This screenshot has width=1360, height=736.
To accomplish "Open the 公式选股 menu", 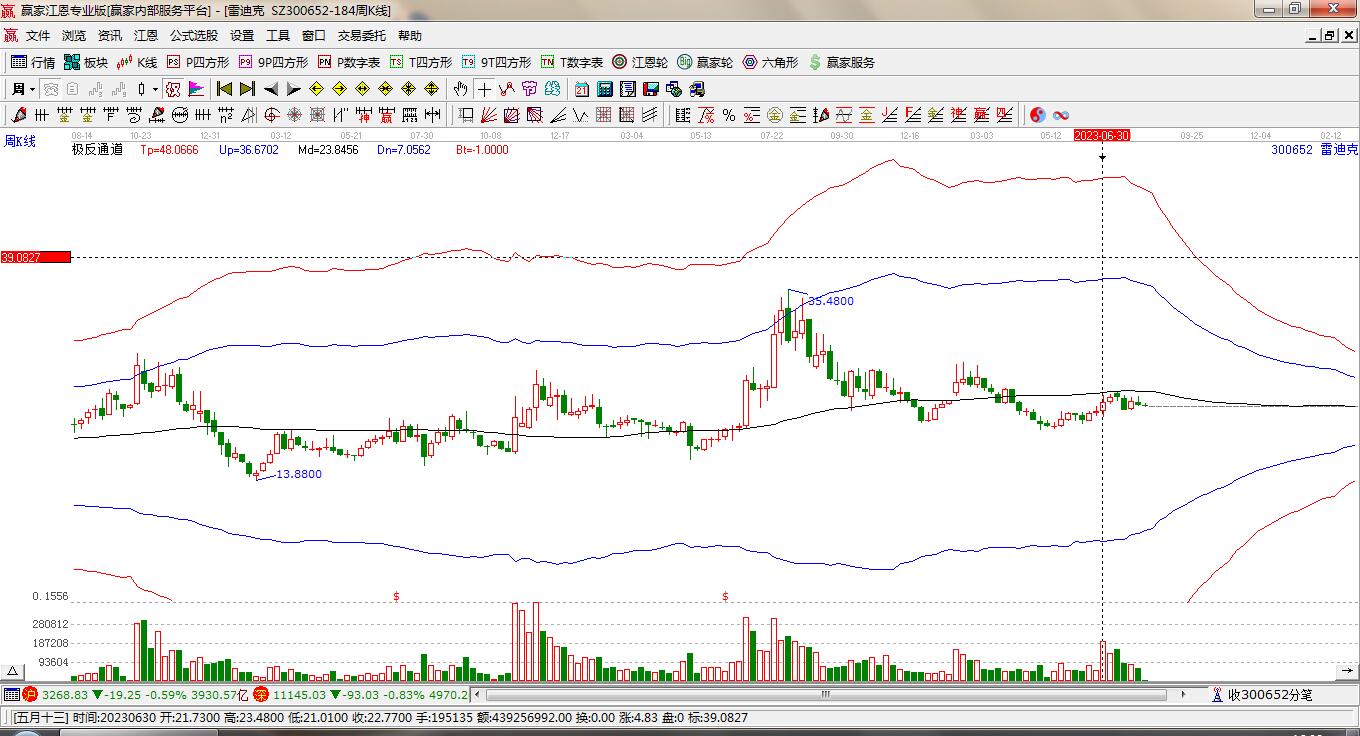I will pyautogui.click(x=194, y=36).
